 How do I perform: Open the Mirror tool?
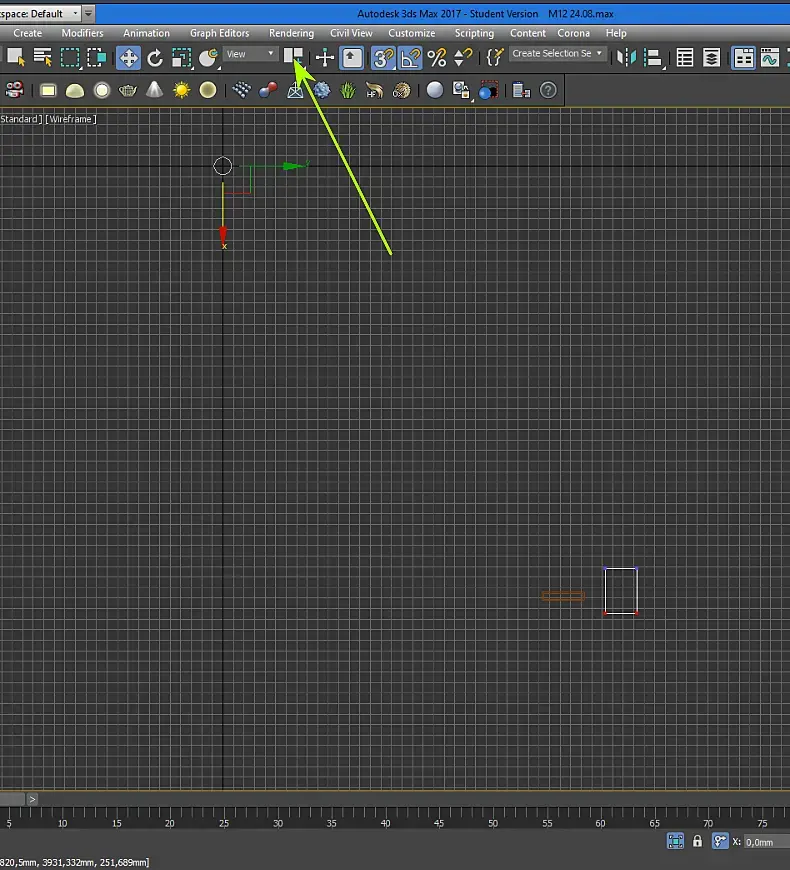pos(627,58)
